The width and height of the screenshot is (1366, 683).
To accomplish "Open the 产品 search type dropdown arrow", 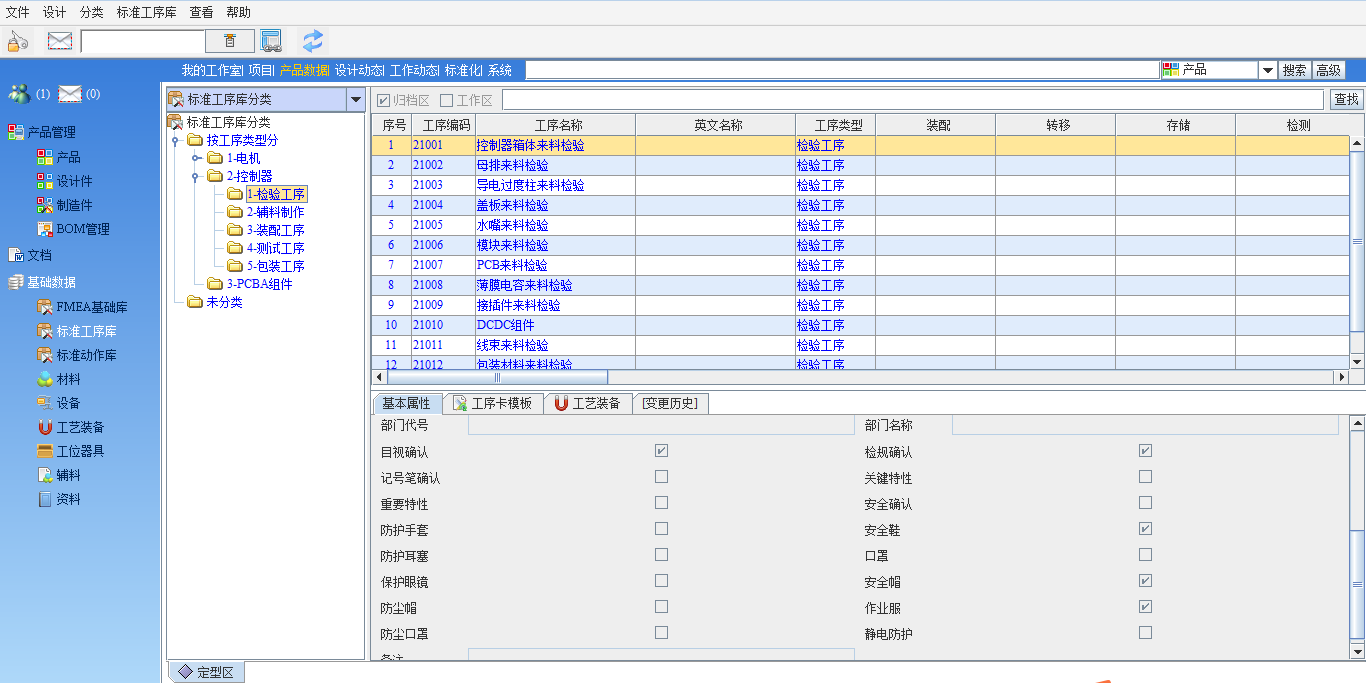I will coord(1267,70).
